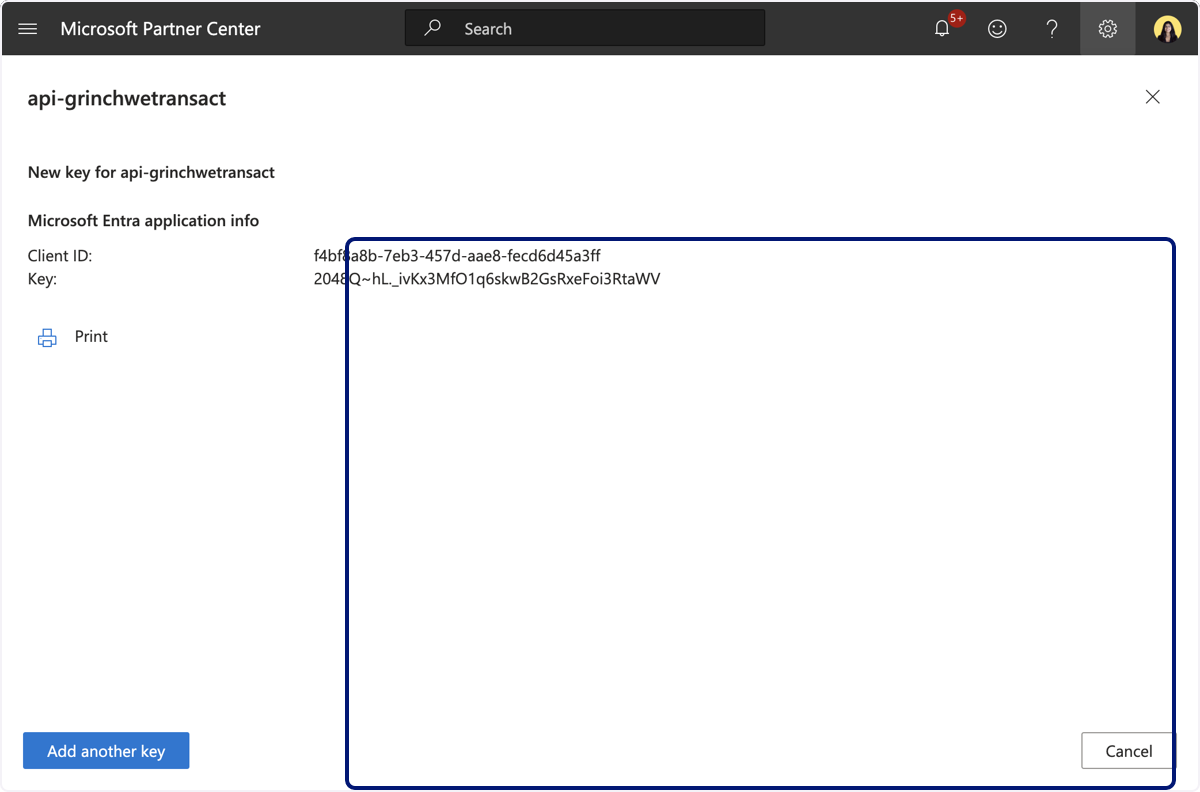
Task: Open the hamburger navigation menu
Action: (28, 29)
